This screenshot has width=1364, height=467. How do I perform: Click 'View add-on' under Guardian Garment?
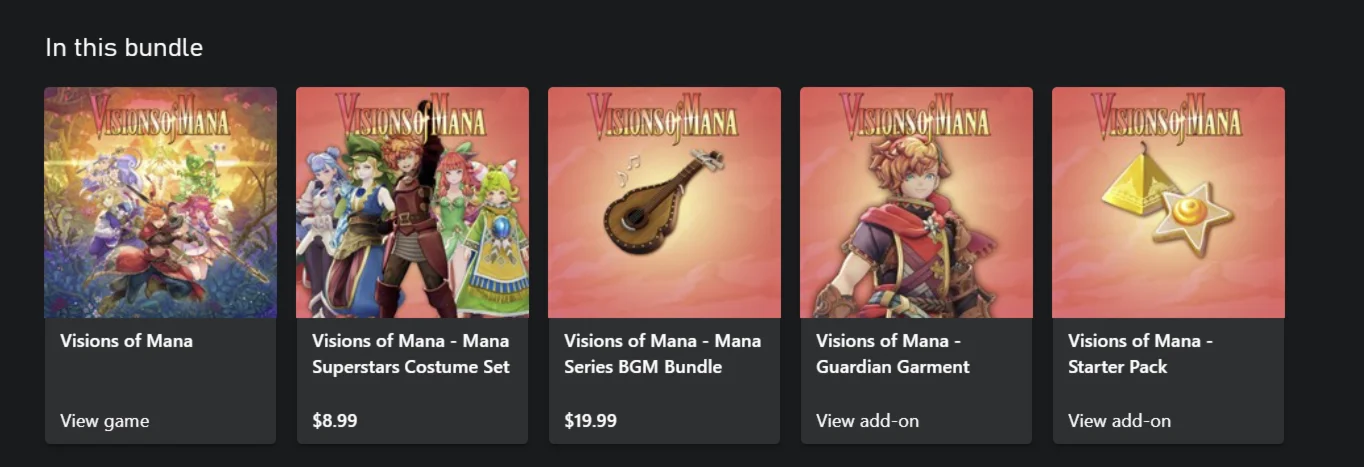867,421
